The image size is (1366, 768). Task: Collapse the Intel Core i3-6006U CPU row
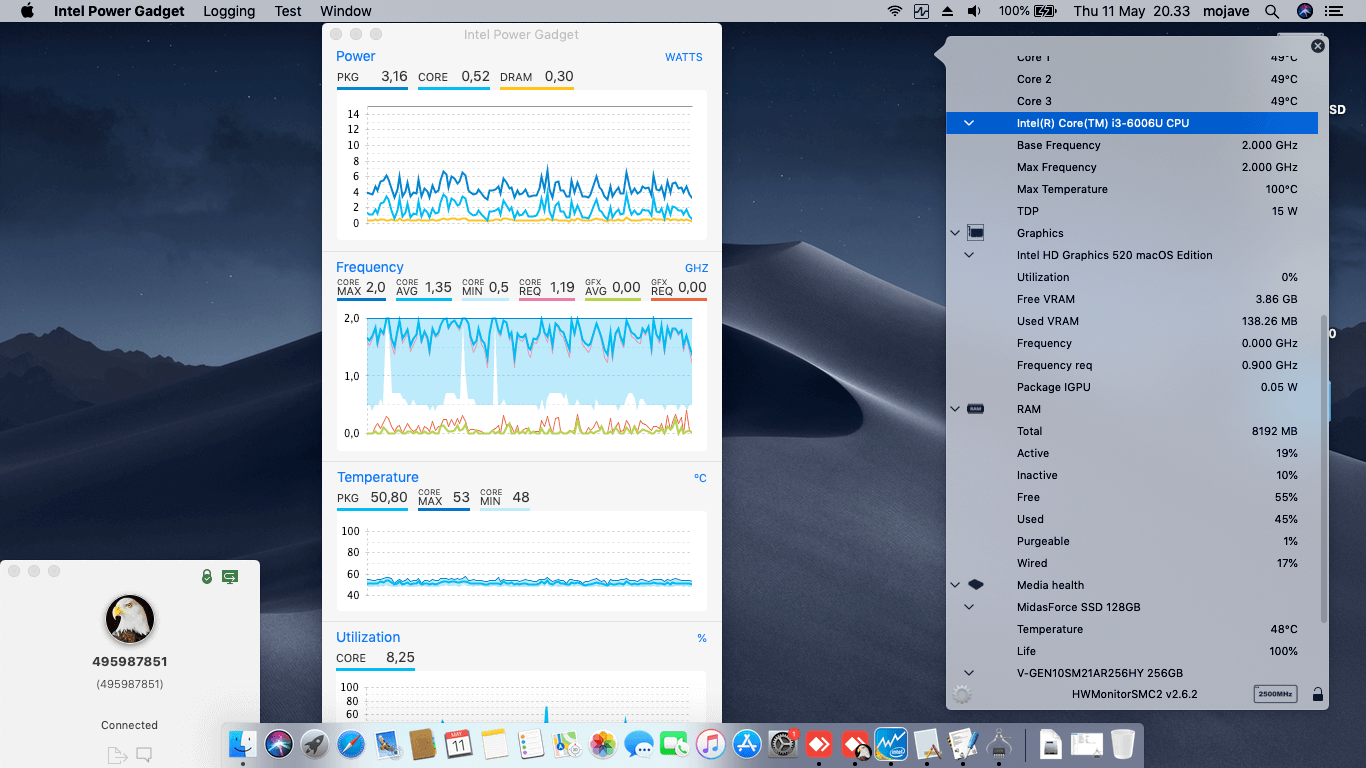click(x=968, y=123)
